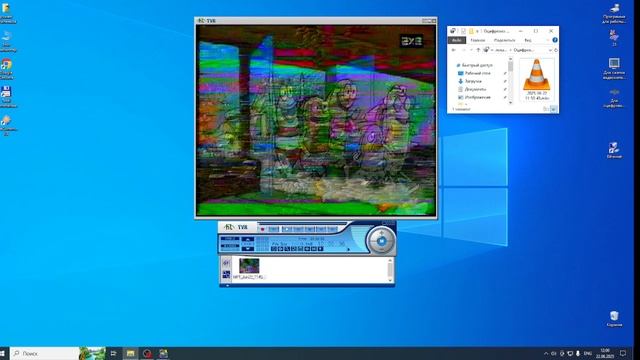Click the TVR app icon on taskbar
Viewport: 640px width, 360px height.
[164, 353]
